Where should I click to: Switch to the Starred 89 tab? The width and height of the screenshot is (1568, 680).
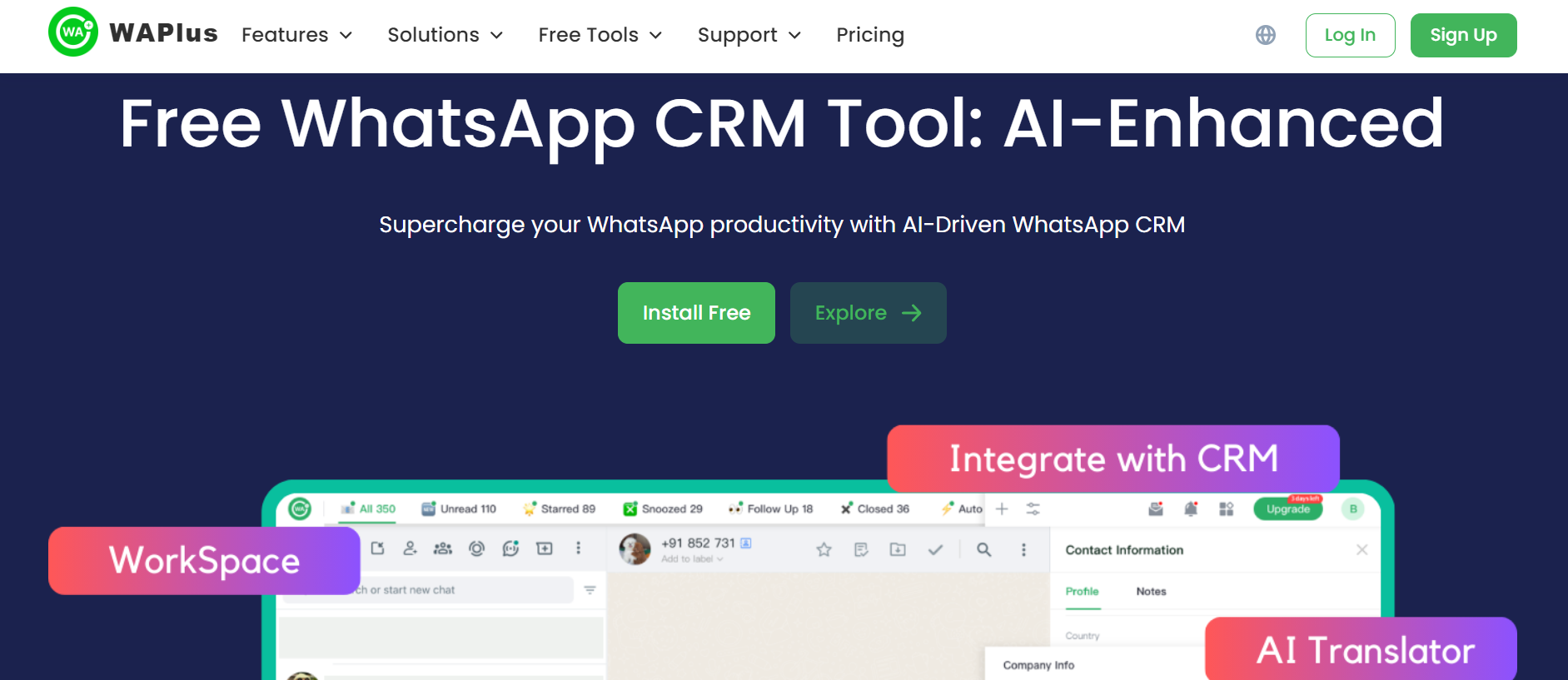click(560, 509)
